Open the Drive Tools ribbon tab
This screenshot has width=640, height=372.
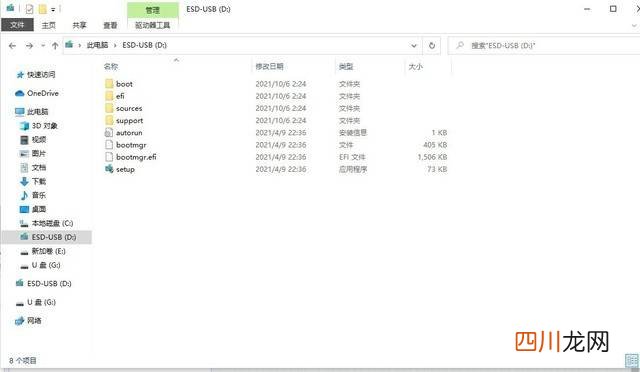[x=153, y=25]
